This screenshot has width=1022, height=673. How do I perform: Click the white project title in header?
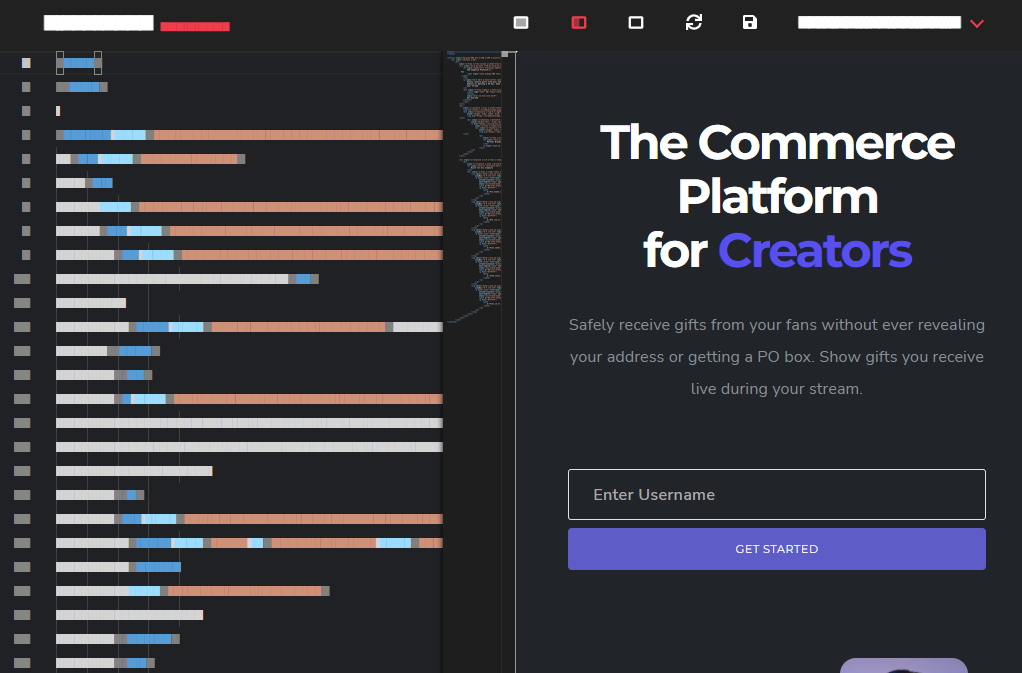click(98, 23)
